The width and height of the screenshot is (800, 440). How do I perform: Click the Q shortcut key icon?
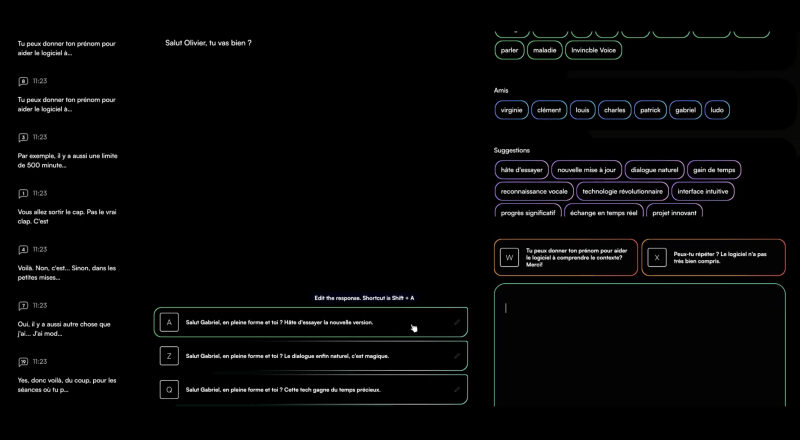click(169, 389)
